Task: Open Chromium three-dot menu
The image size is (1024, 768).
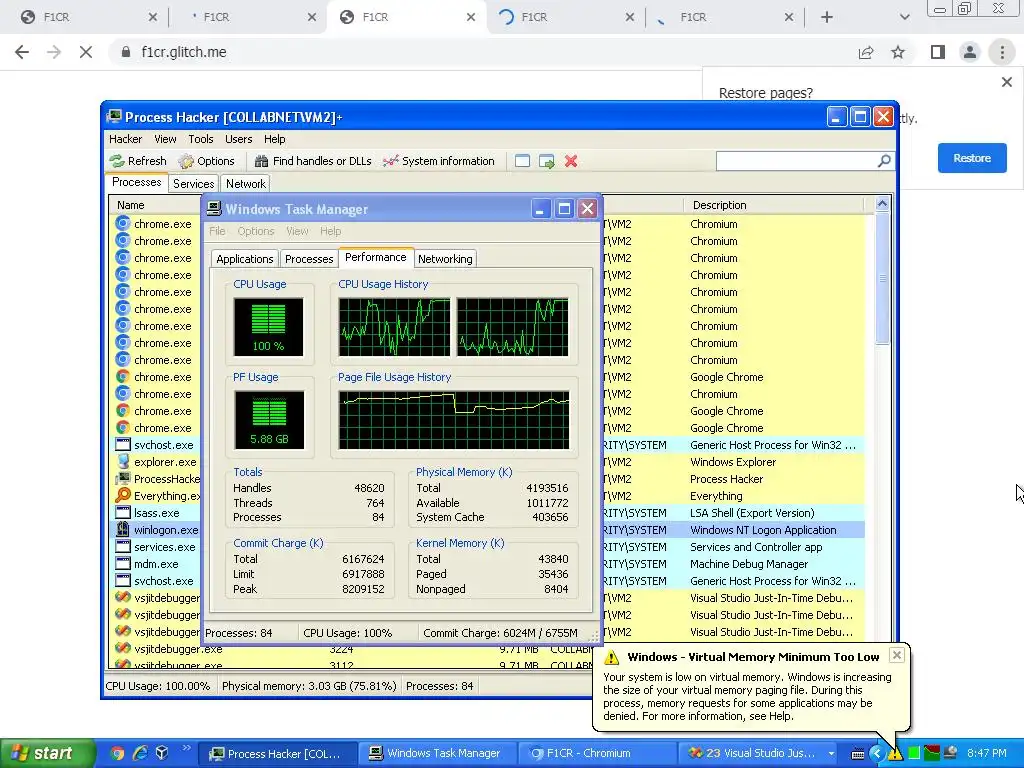Action: pos(1002,52)
